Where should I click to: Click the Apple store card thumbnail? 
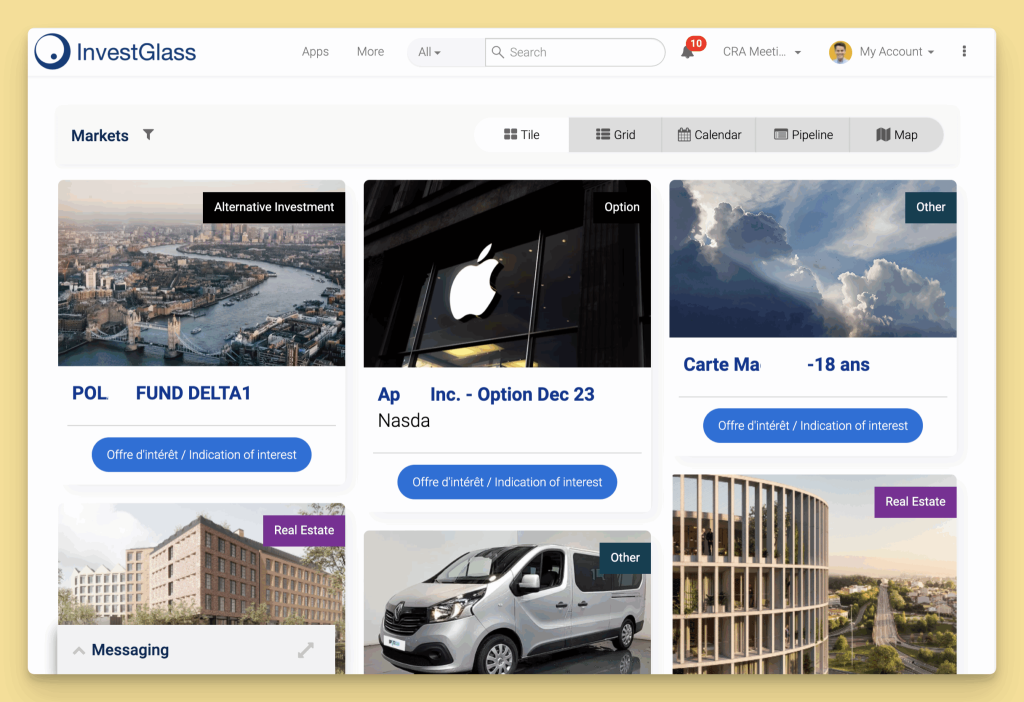(507, 273)
